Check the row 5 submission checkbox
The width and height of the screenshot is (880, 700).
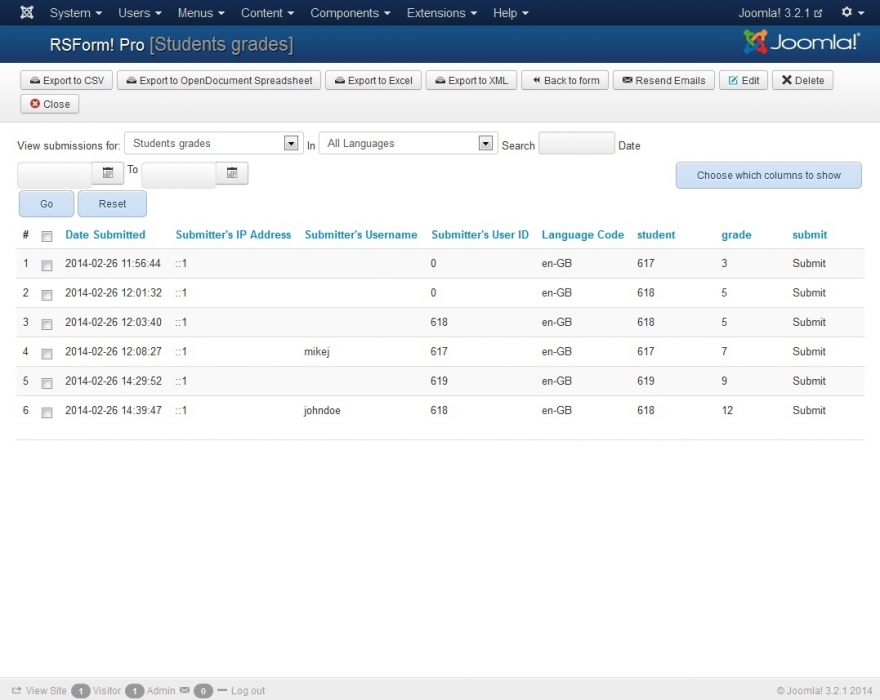[x=47, y=383]
